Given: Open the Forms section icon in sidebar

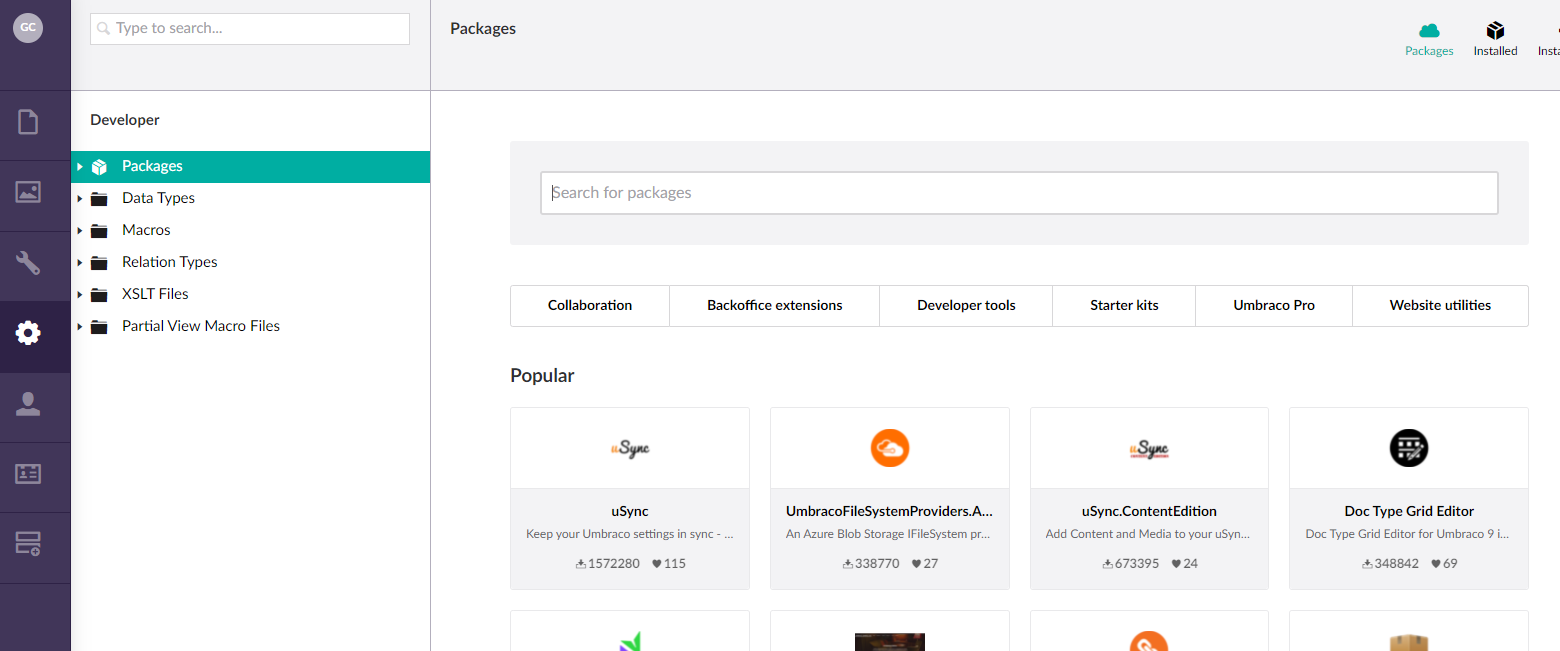Looking at the screenshot, I should point(28,544).
